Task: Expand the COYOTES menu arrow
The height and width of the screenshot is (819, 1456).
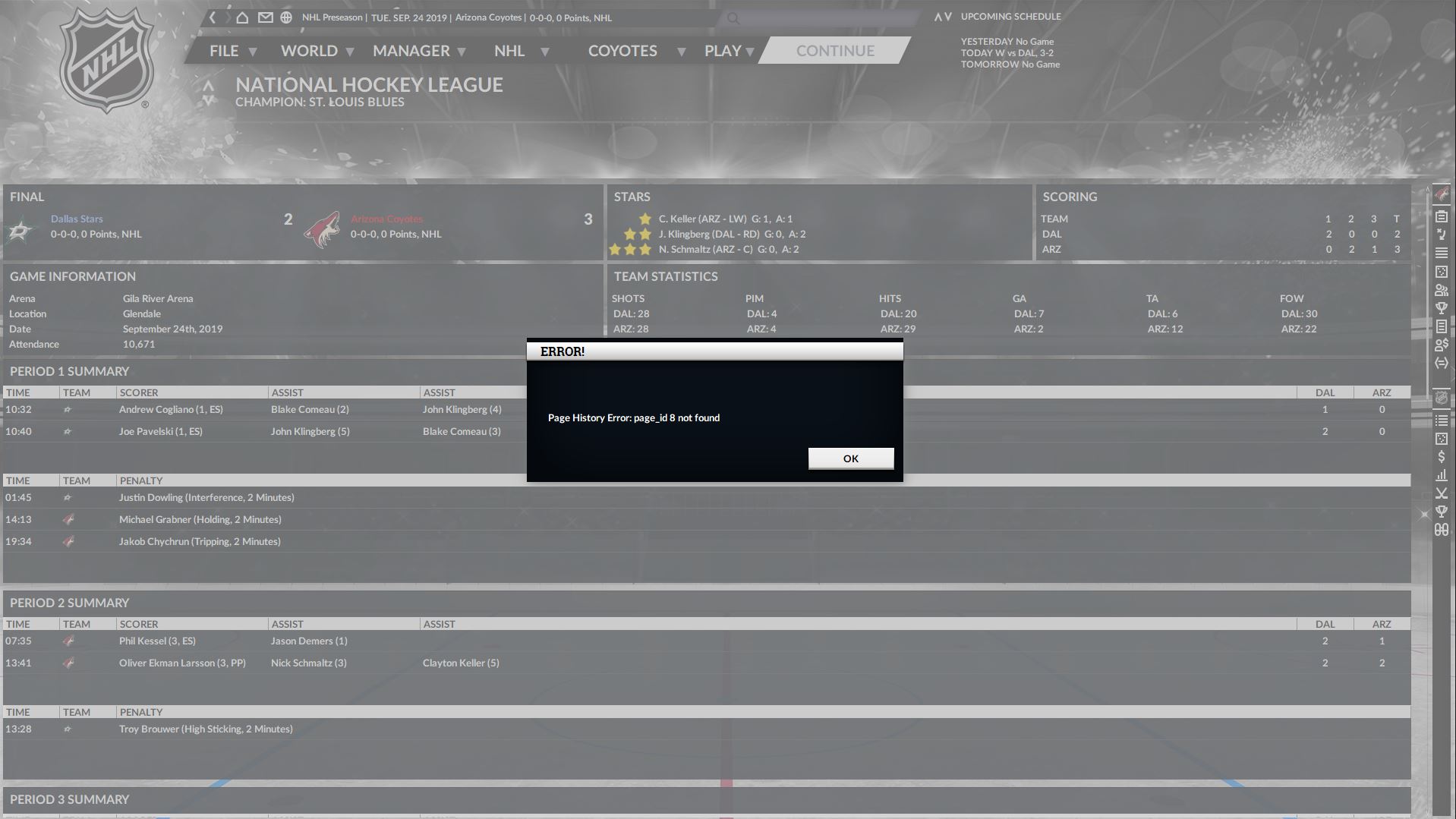Action: 681,52
